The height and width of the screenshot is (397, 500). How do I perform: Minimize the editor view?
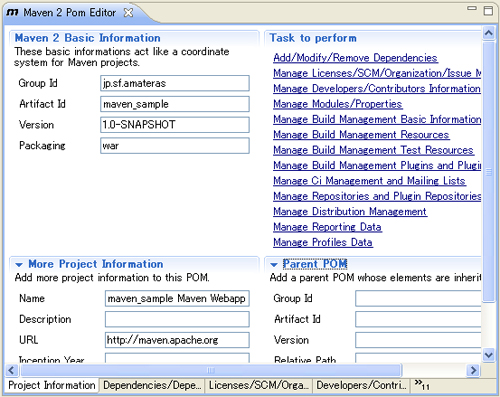tap(472, 8)
